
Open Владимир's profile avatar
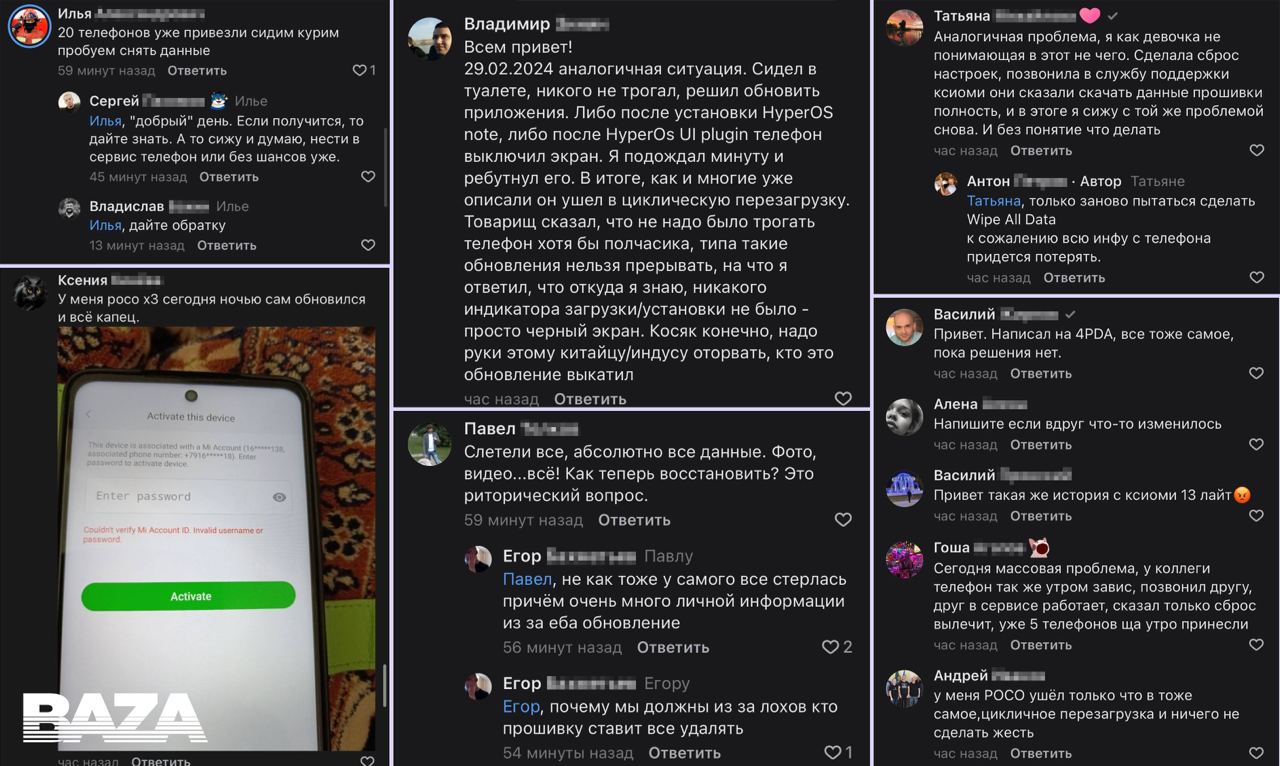(x=430, y=38)
